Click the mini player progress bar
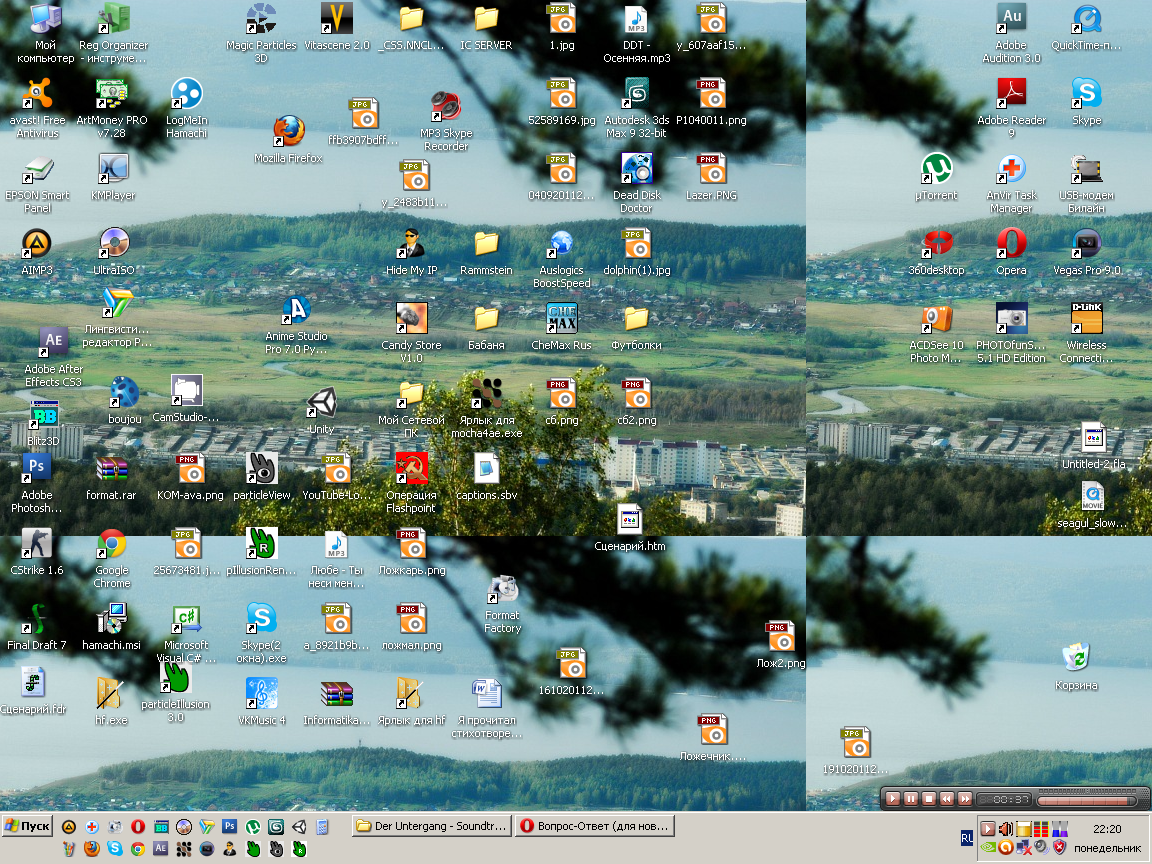The image size is (1152, 864). click(1086, 800)
